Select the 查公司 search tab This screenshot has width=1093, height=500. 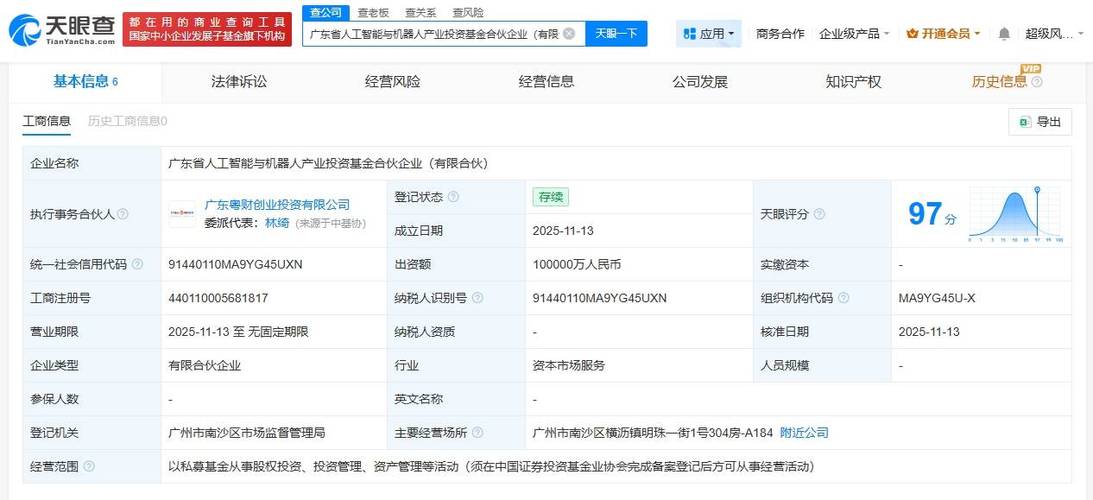(x=326, y=13)
